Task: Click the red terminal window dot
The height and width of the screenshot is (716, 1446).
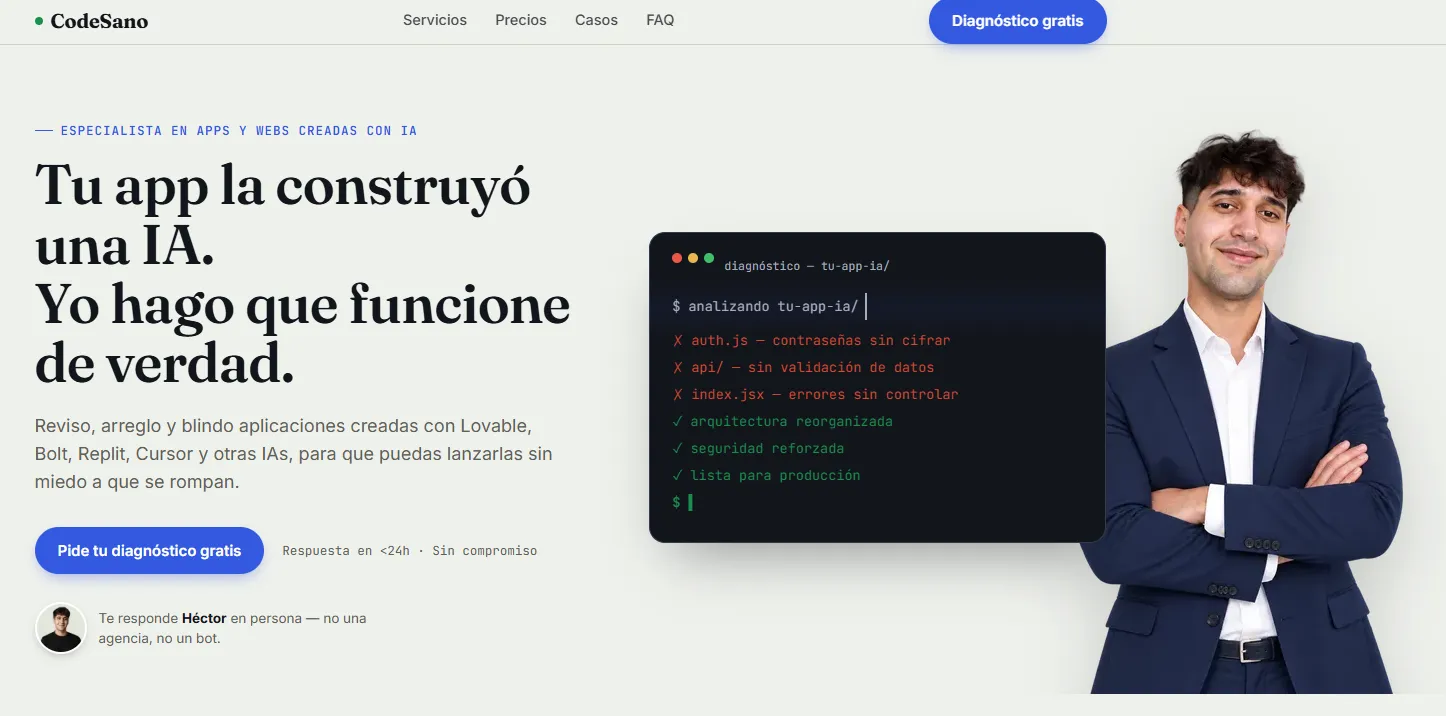Action: (677, 258)
